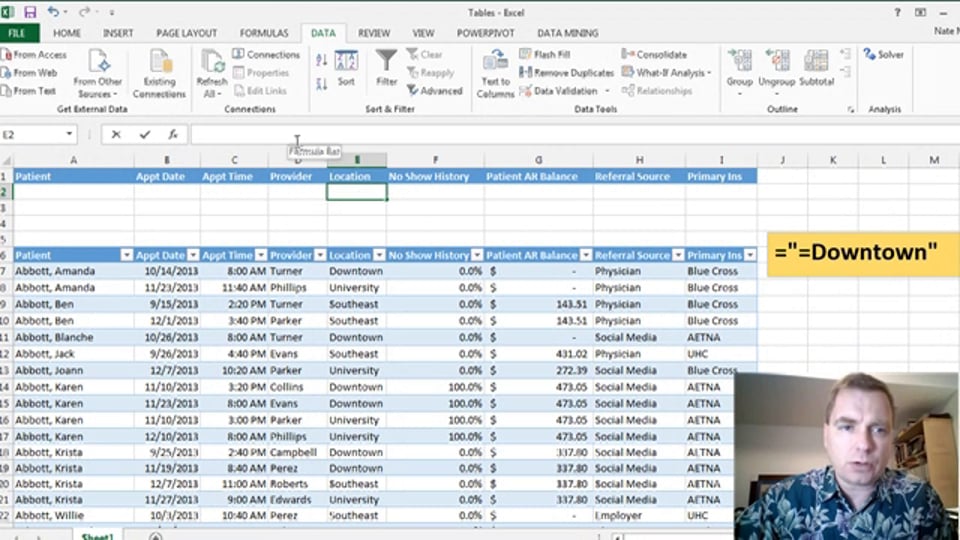Open Patient AR Balance filter dropdown
The height and width of the screenshot is (540, 960).
586,255
